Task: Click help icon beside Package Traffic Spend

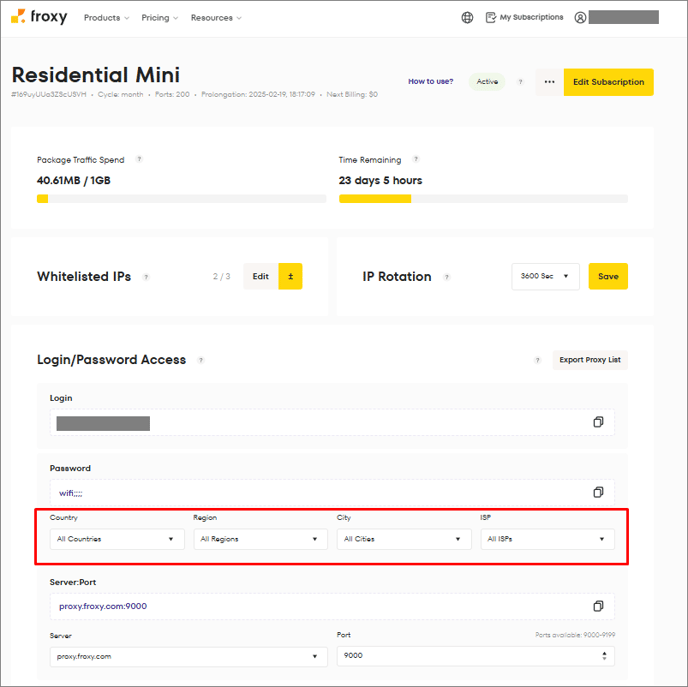Action: click(x=139, y=159)
